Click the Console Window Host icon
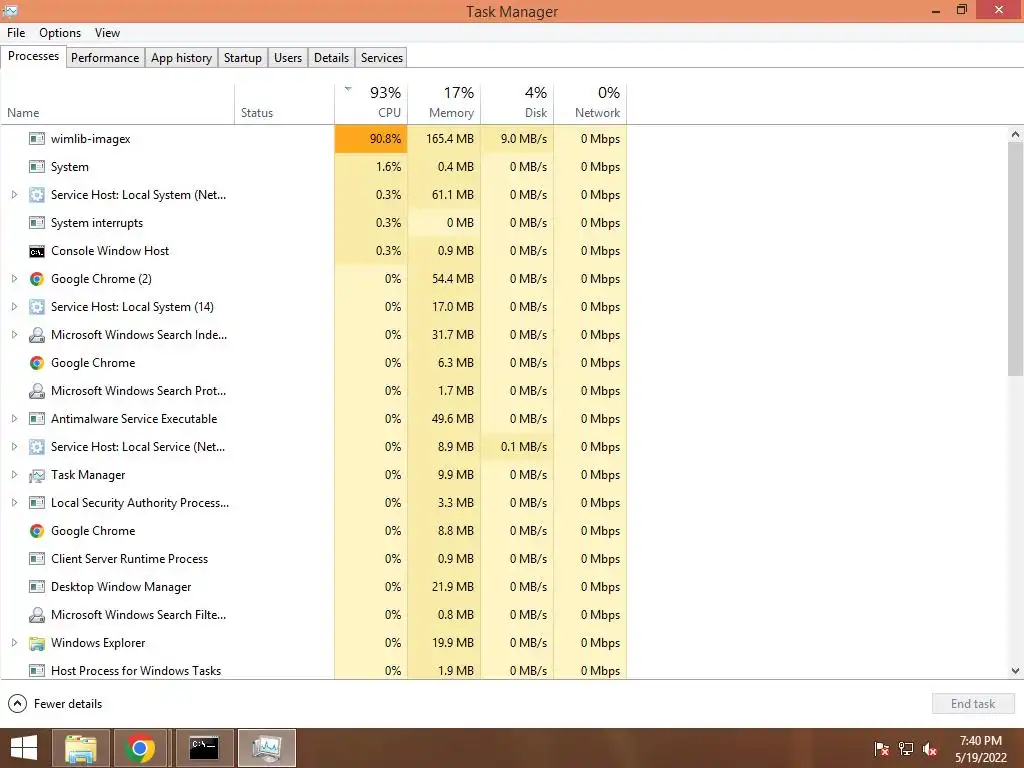 pyautogui.click(x=37, y=251)
